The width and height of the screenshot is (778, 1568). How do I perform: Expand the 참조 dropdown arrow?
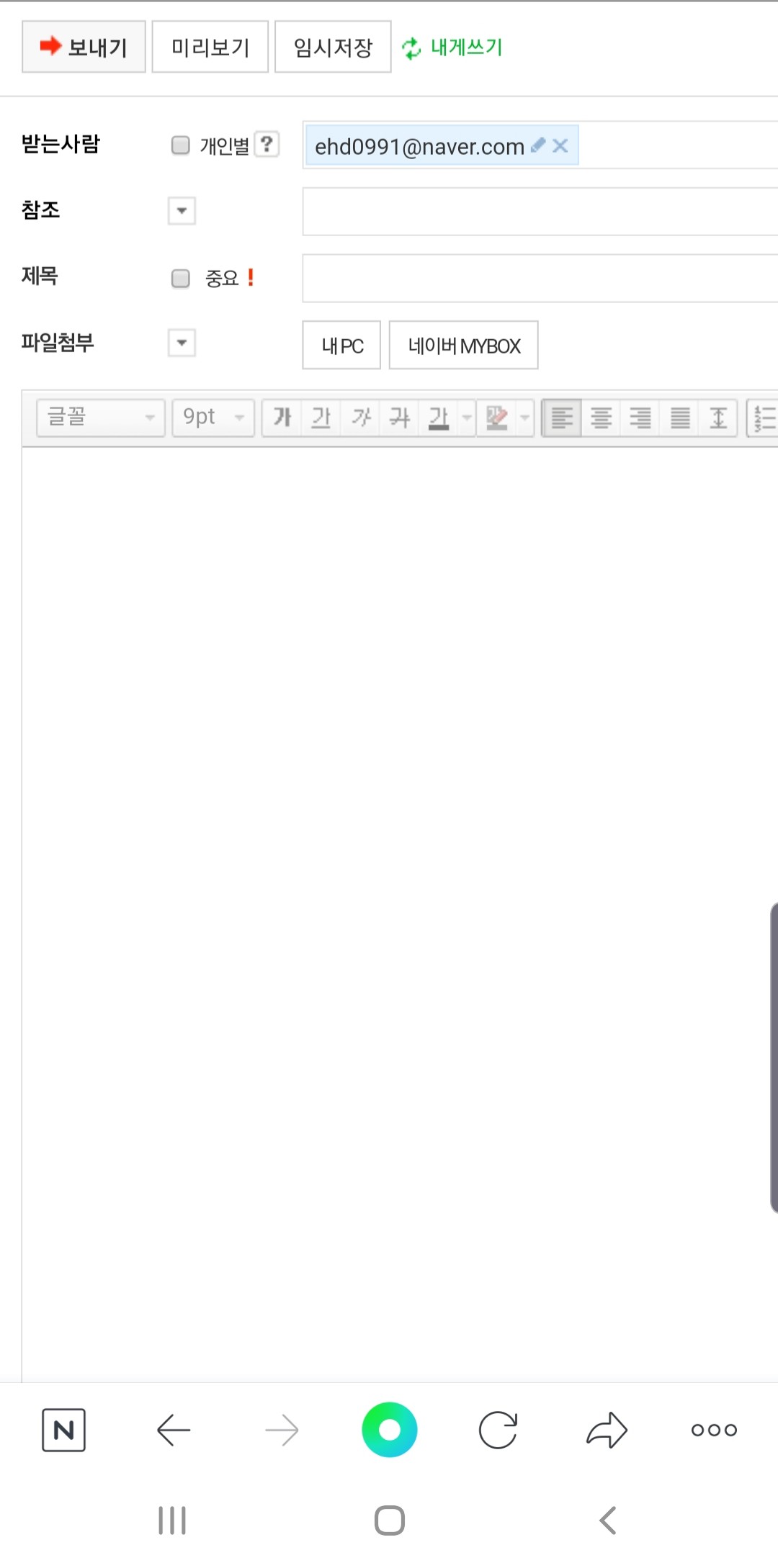pyautogui.click(x=182, y=211)
